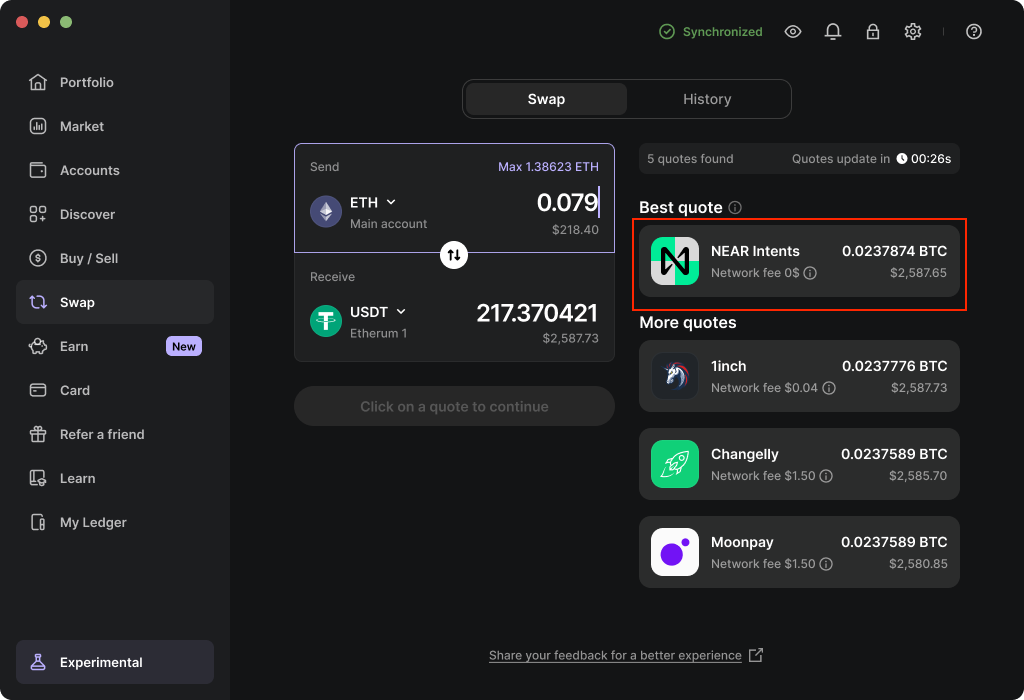Open help with the question mark icon

pyautogui.click(x=974, y=32)
